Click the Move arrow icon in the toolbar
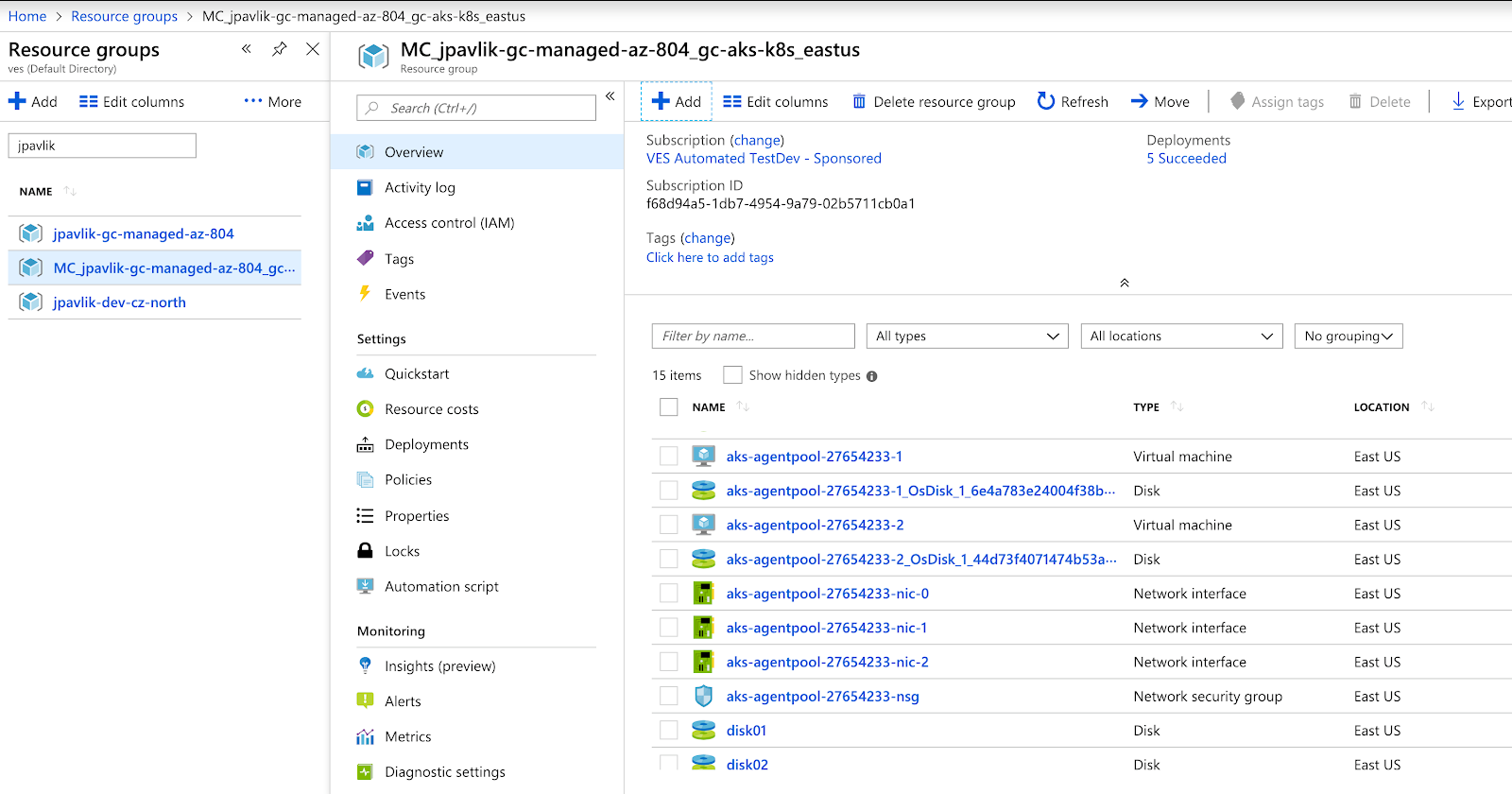The width and height of the screenshot is (1512, 794). click(1140, 101)
